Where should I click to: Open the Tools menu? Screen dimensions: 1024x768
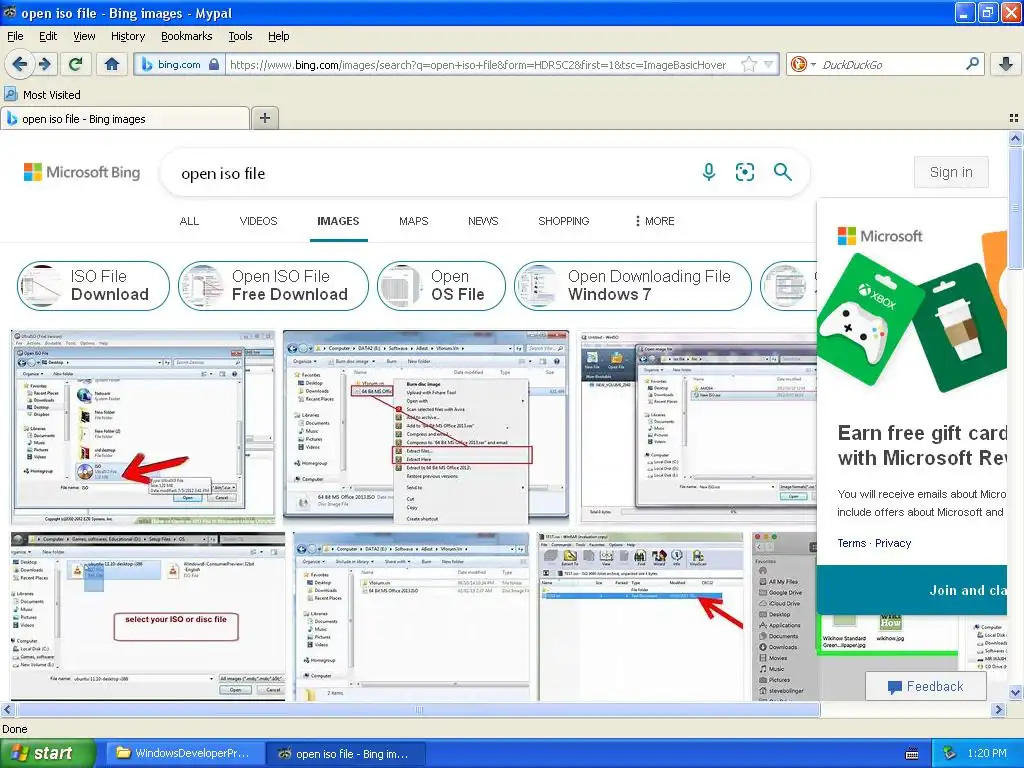pyautogui.click(x=240, y=36)
